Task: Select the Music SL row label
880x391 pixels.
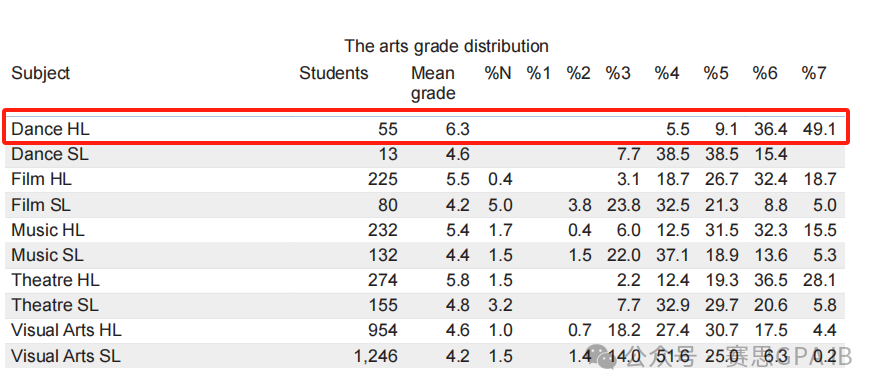Action: click(x=47, y=255)
